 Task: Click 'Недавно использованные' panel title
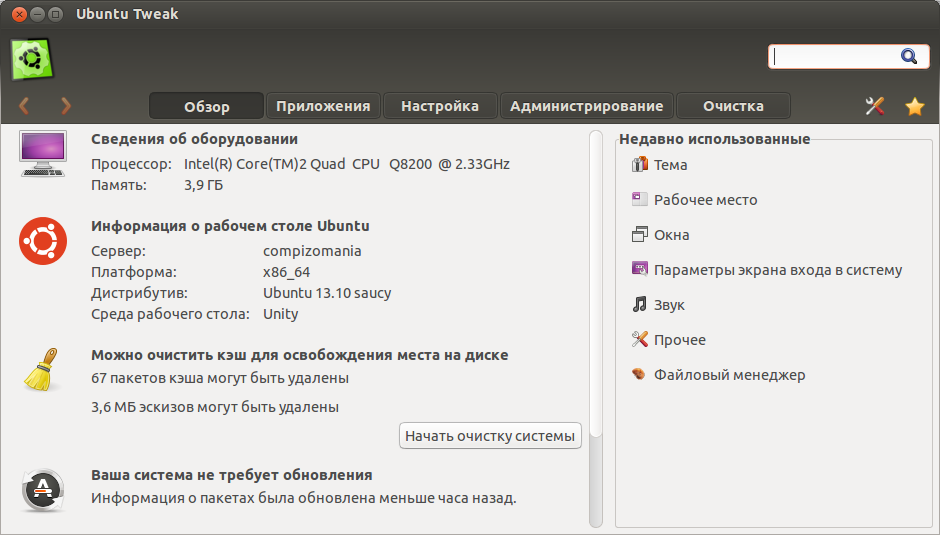pyautogui.click(x=715, y=139)
